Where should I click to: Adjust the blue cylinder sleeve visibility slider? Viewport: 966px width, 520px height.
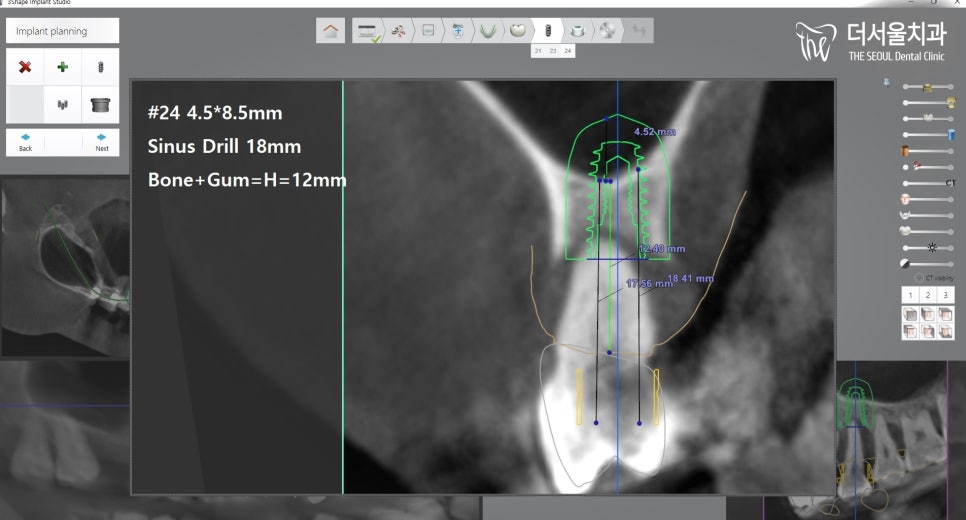click(928, 134)
